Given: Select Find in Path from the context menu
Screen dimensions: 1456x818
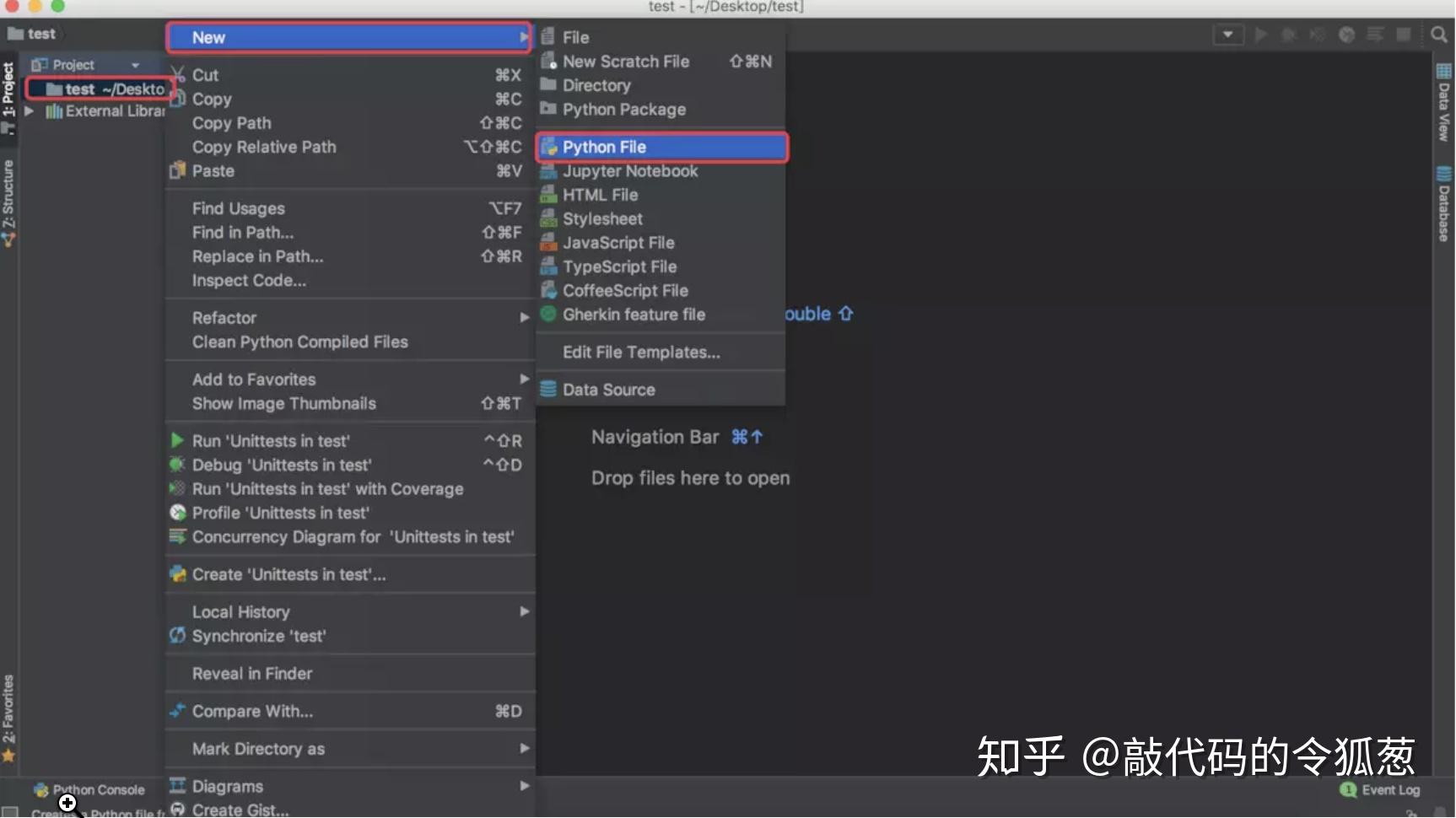Looking at the screenshot, I should click(x=242, y=232).
